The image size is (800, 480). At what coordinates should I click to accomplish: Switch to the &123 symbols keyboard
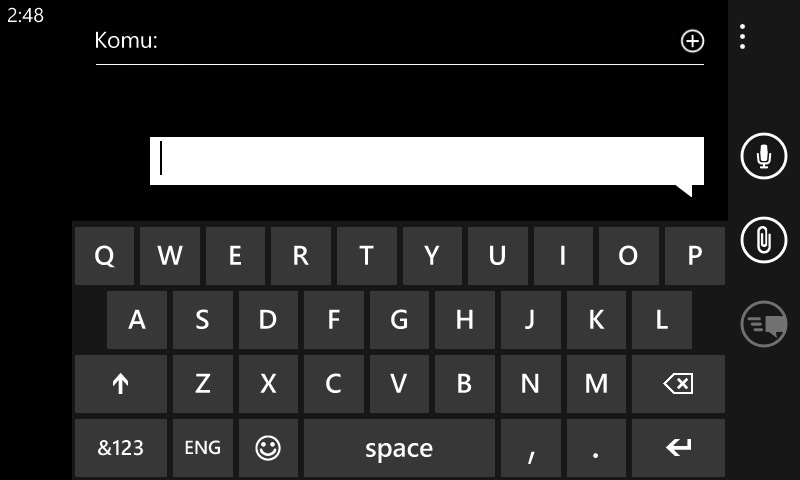pyautogui.click(x=120, y=448)
